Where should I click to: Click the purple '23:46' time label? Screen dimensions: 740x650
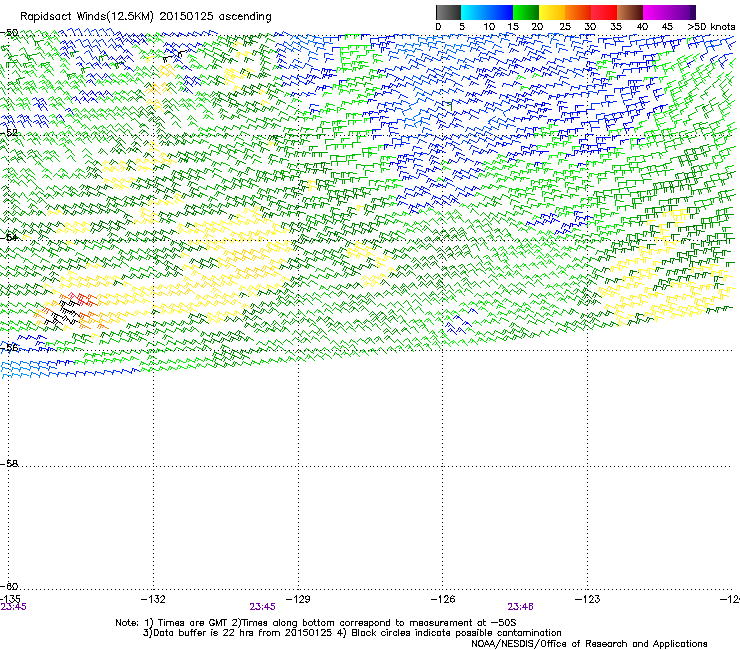pos(520,607)
